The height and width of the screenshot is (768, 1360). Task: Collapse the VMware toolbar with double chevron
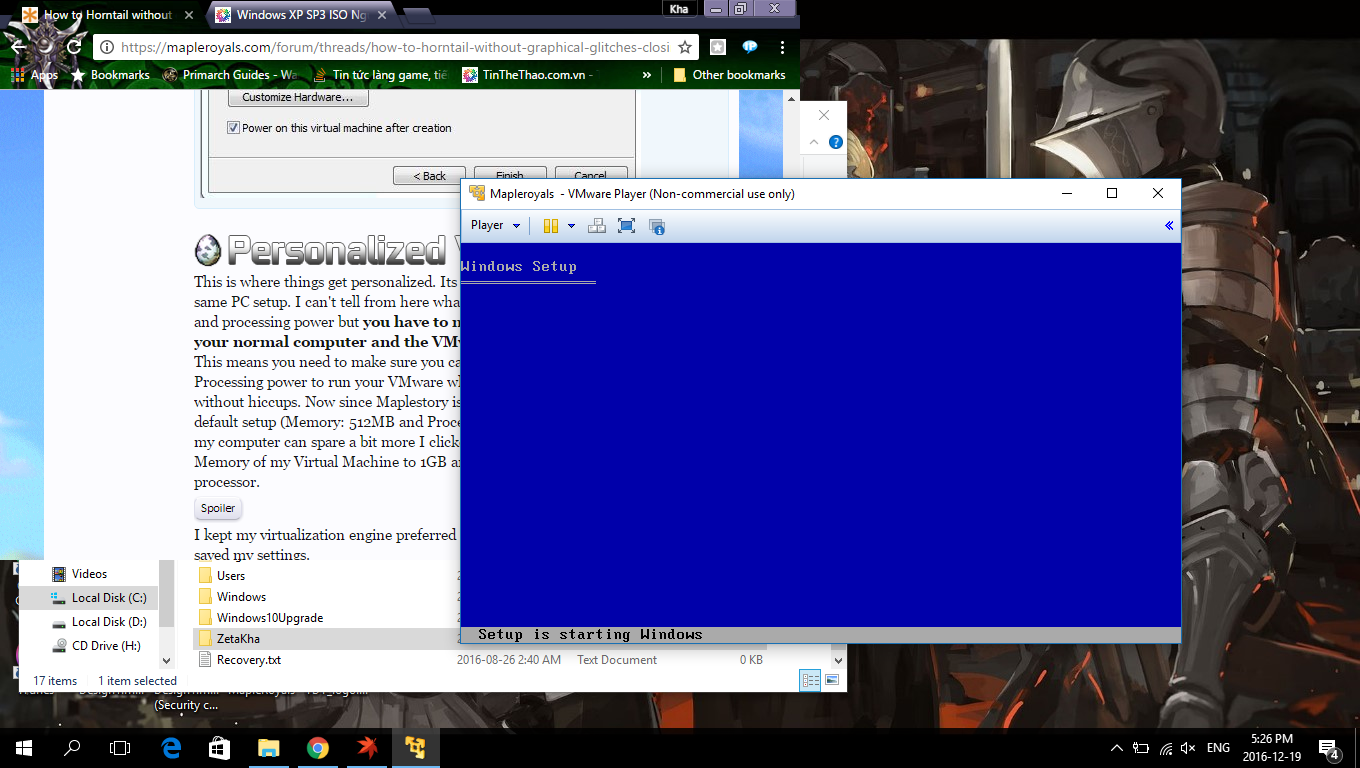tap(1169, 226)
